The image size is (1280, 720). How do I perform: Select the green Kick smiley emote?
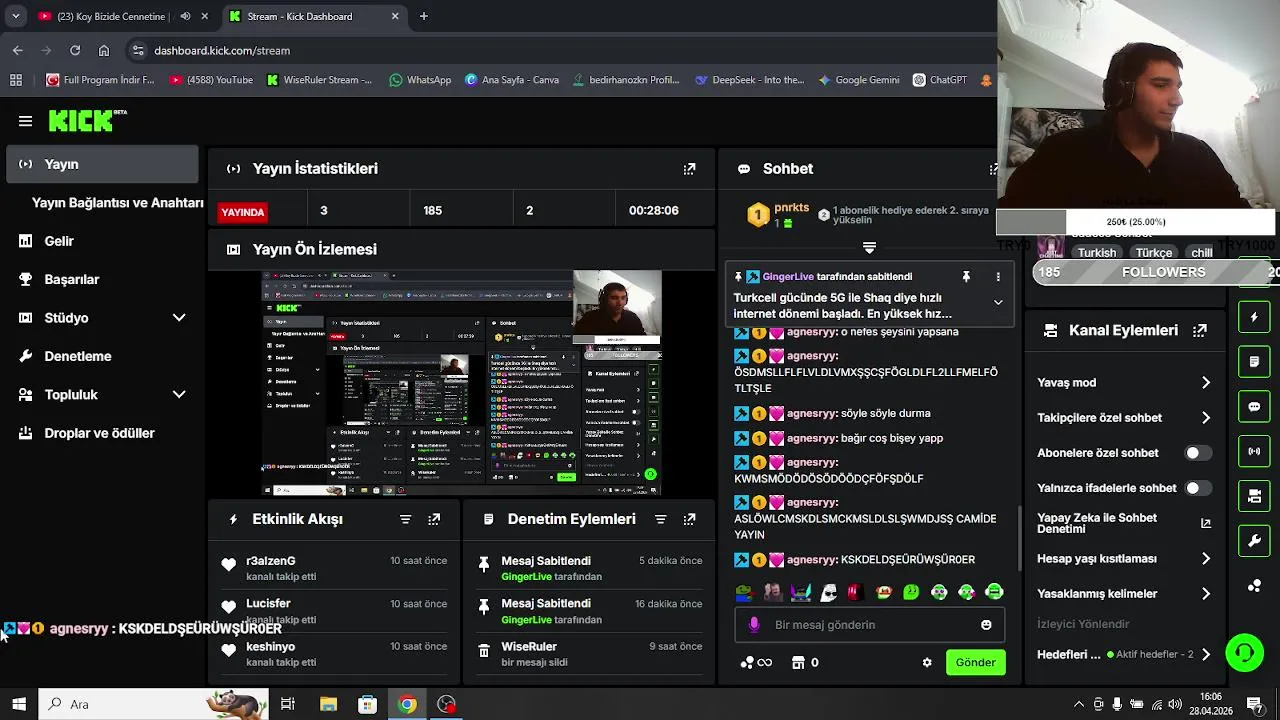(x=911, y=592)
